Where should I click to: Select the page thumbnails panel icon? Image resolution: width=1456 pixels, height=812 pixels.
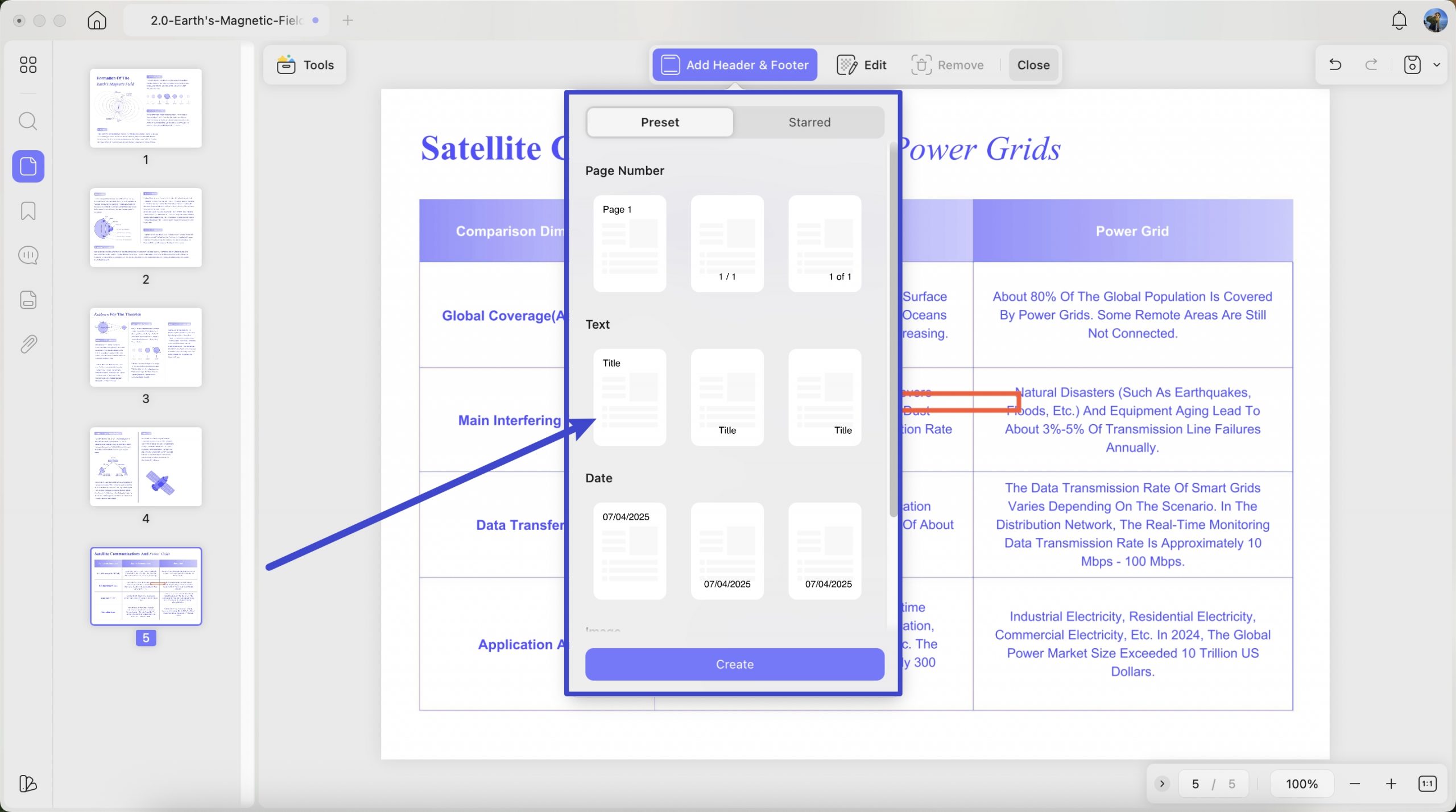[x=28, y=166]
